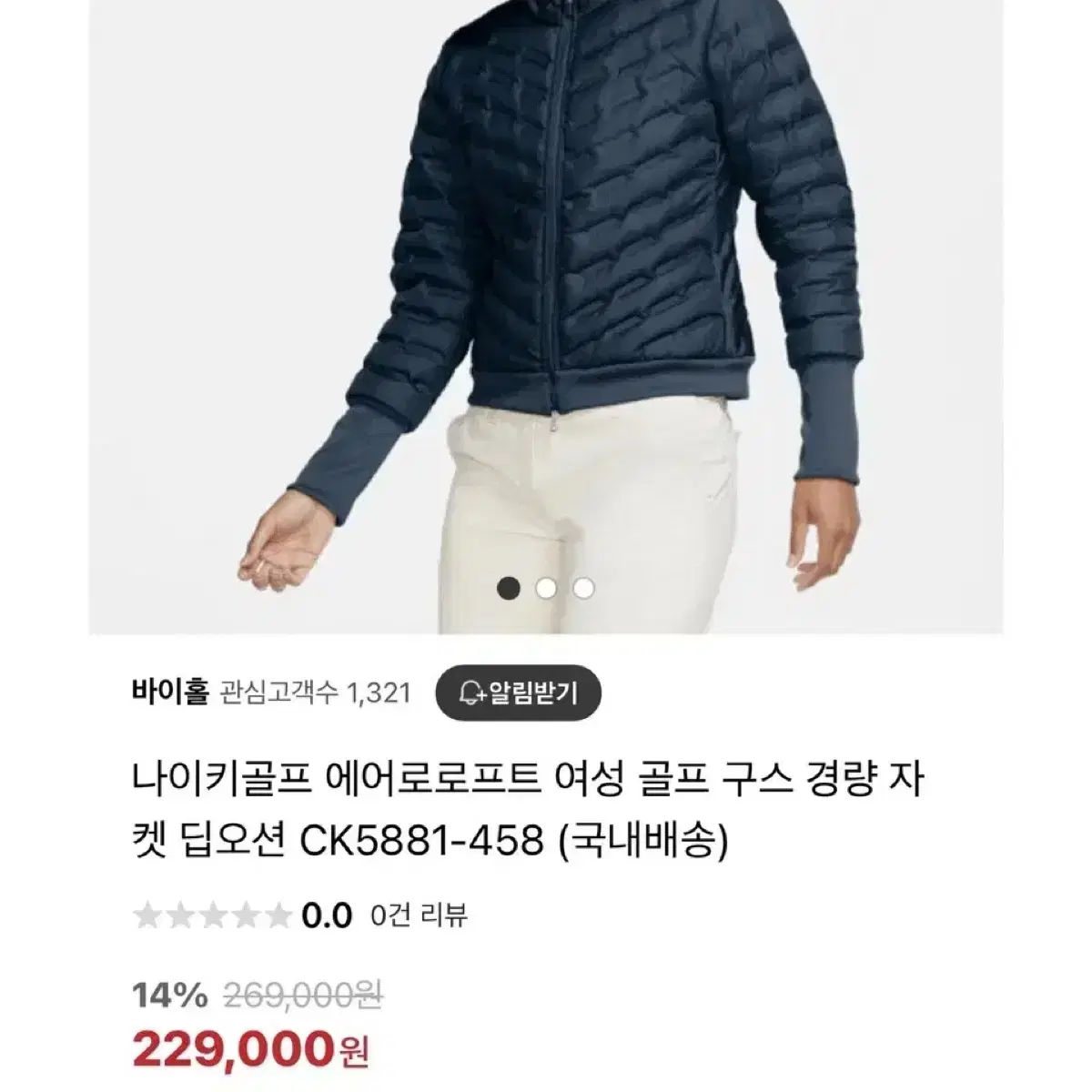Open the 바이홀 store link

tap(170, 694)
